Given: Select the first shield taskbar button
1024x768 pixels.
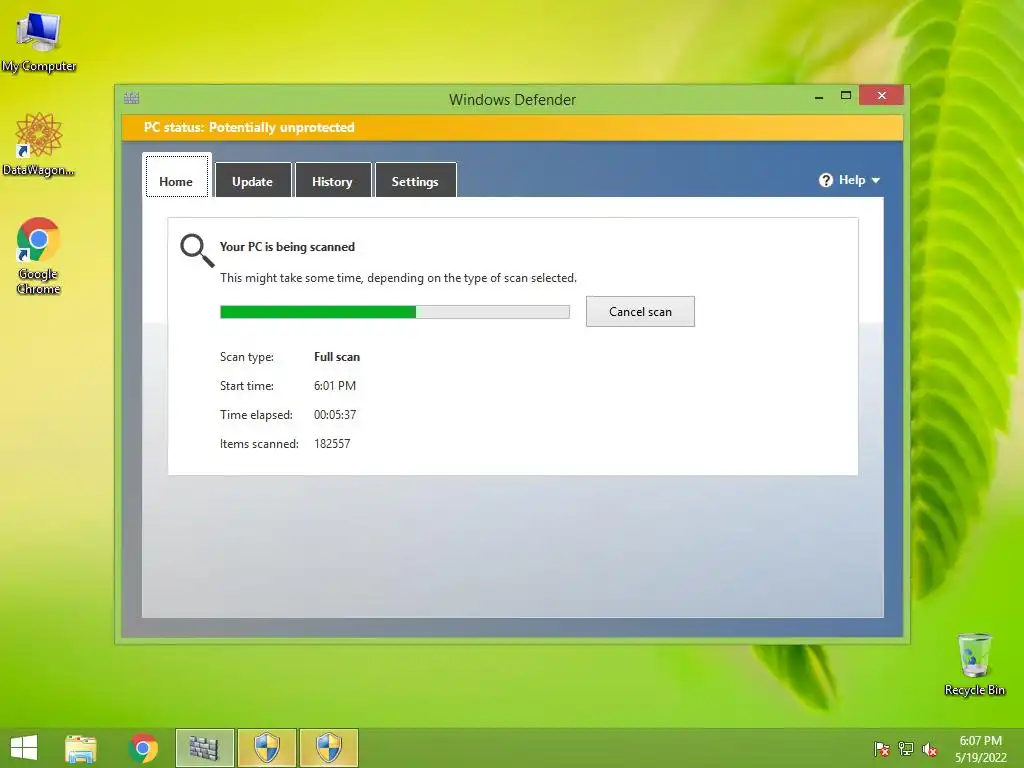Looking at the screenshot, I should coord(266,748).
